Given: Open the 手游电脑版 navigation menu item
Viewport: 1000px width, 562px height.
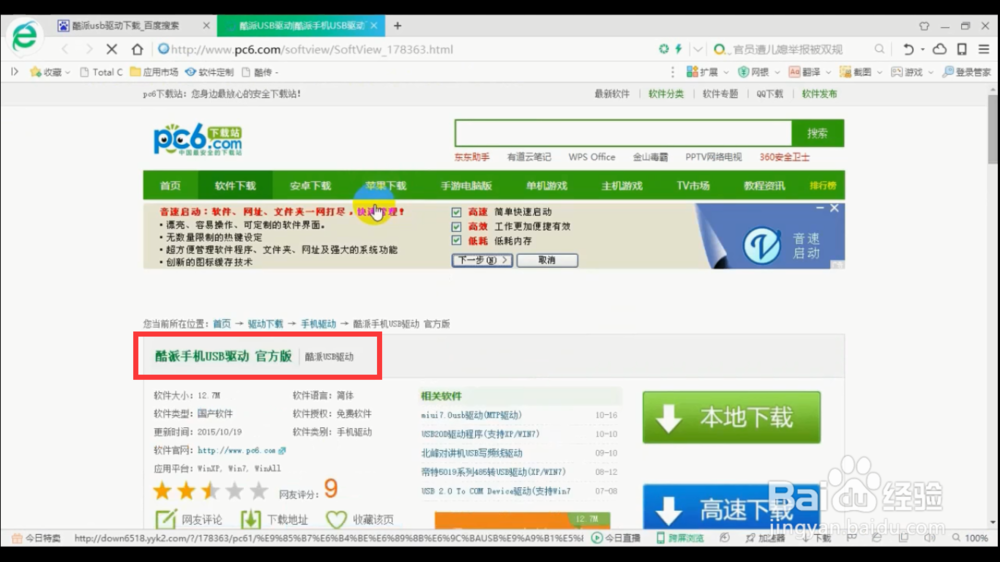Looking at the screenshot, I should [x=466, y=186].
